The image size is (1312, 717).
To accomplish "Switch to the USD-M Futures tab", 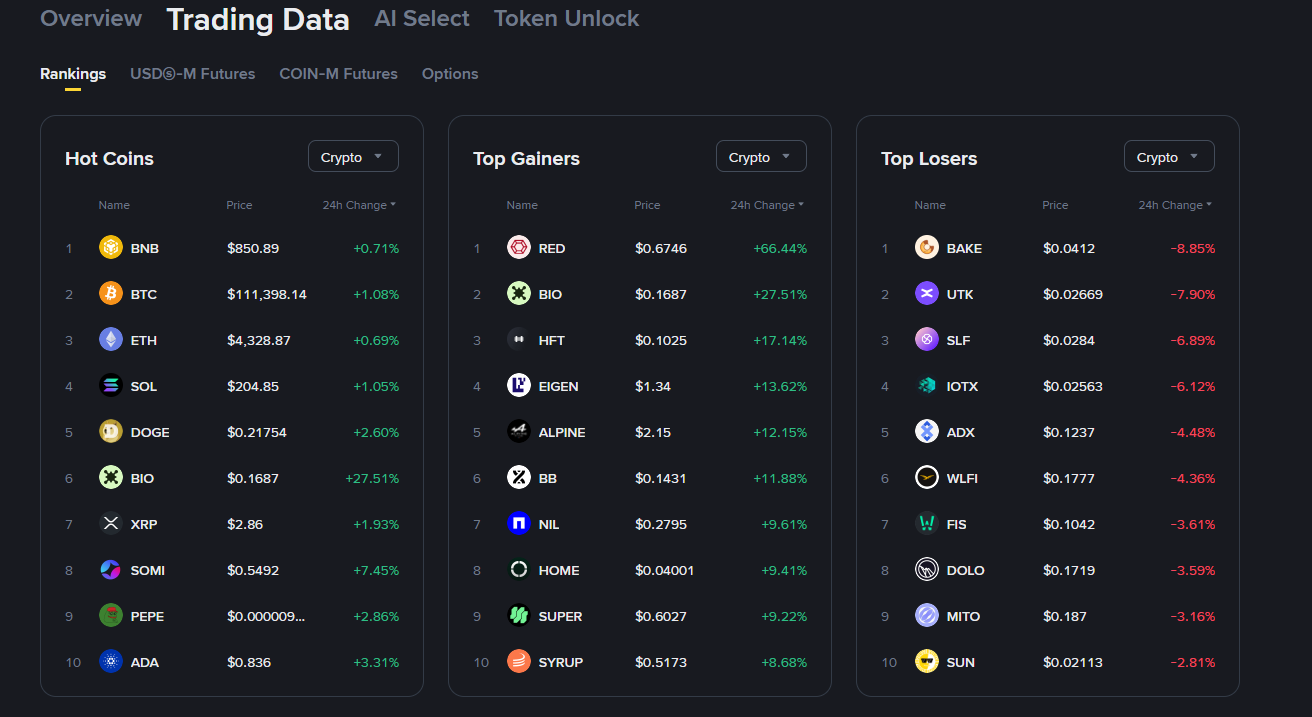I will [x=192, y=74].
